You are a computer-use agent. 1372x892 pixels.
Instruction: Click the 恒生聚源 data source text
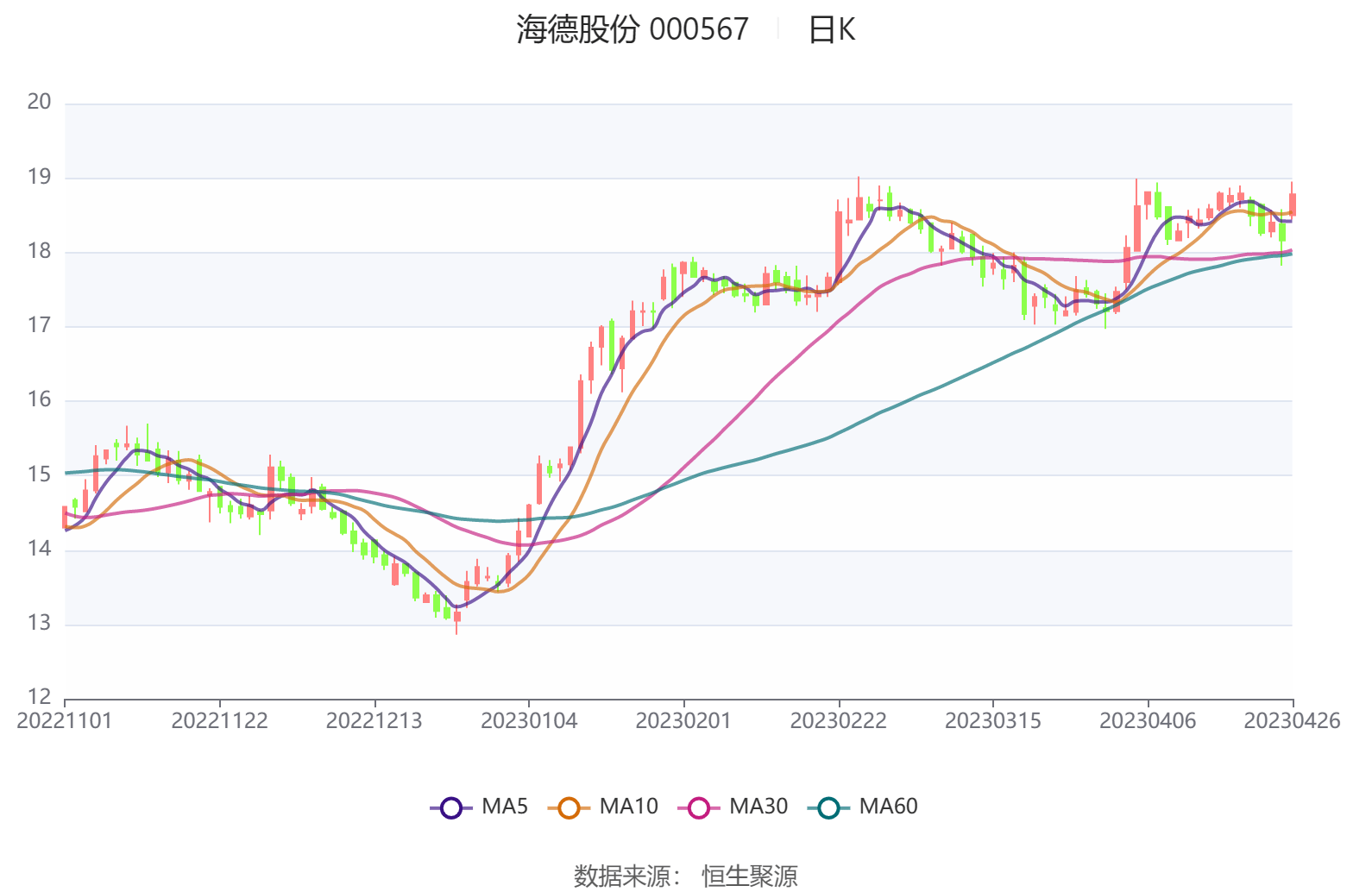(749, 876)
